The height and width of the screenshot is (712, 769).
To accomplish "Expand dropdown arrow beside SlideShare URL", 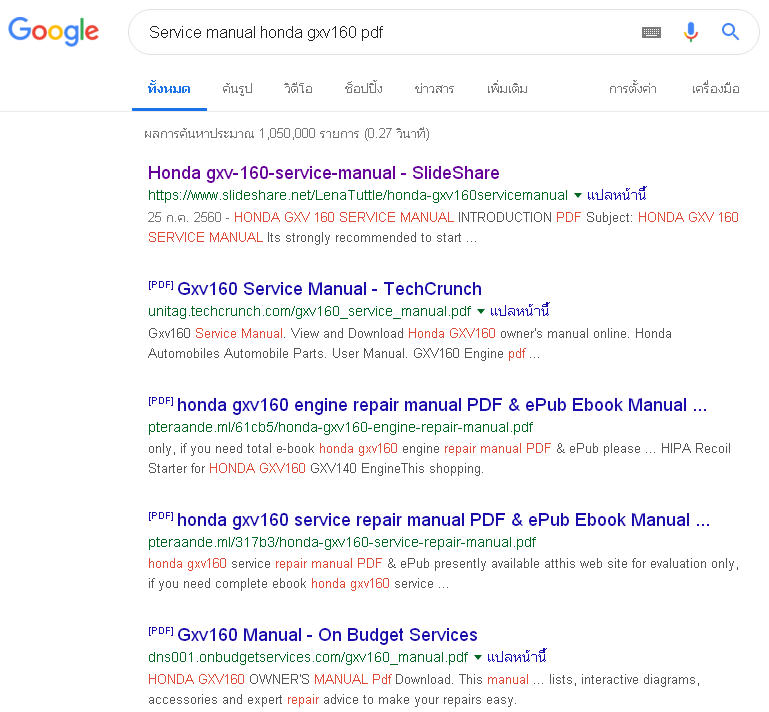I will coord(577,196).
